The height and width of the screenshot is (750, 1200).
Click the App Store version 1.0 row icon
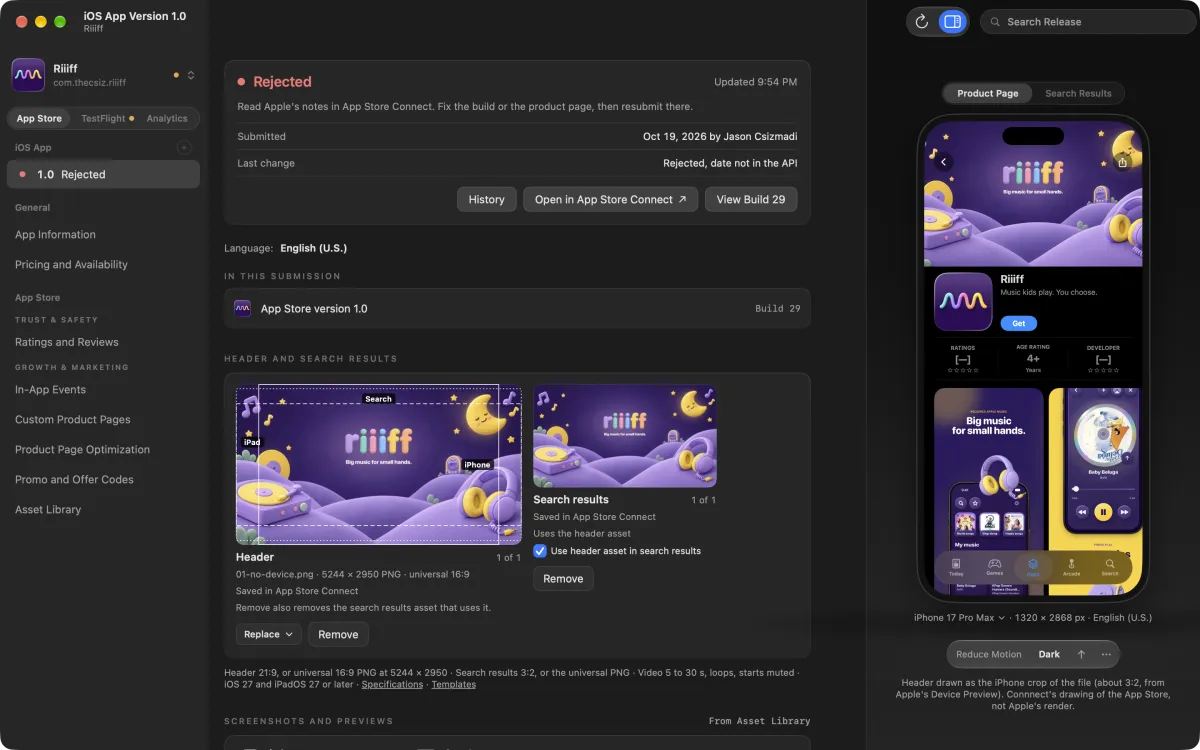pos(242,308)
